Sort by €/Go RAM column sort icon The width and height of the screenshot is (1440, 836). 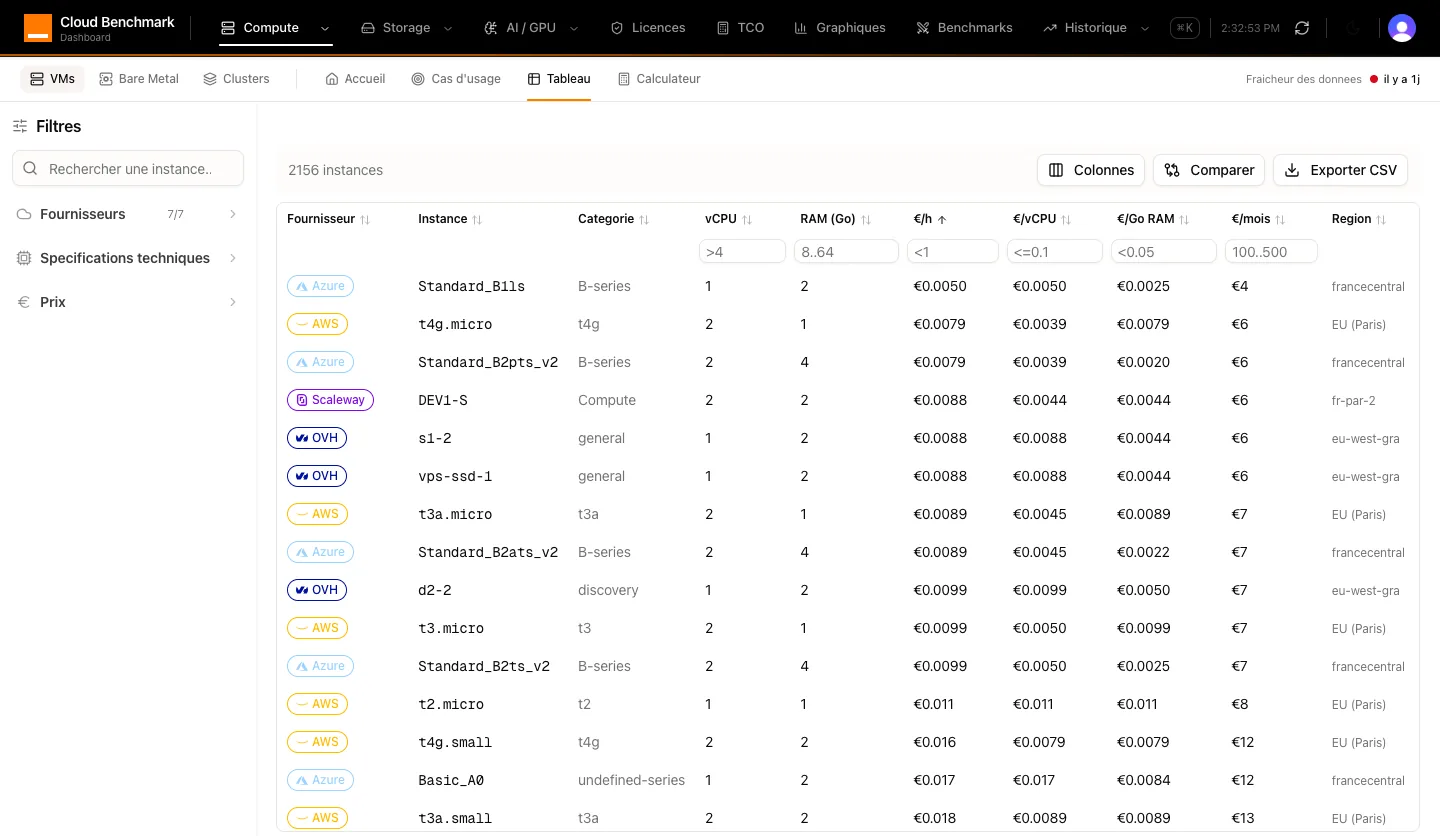(1184, 219)
